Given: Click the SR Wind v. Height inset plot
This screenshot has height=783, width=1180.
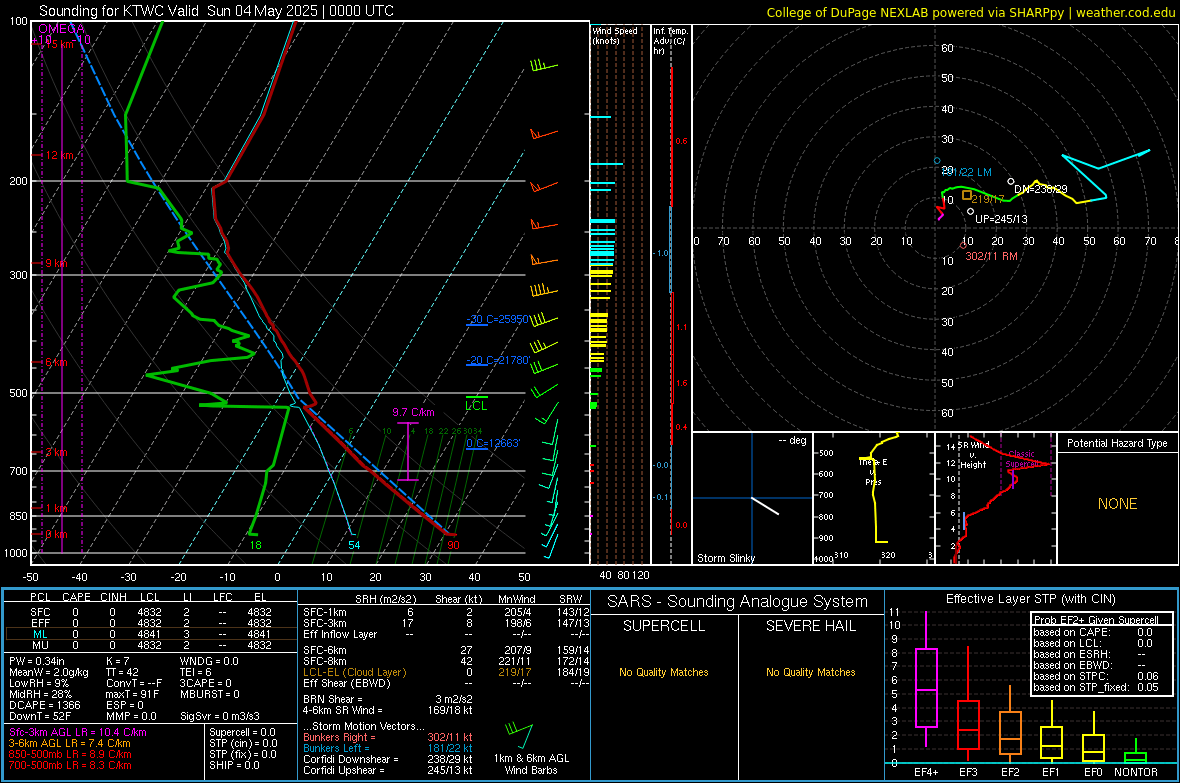Looking at the screenshot, I should 996,498.
